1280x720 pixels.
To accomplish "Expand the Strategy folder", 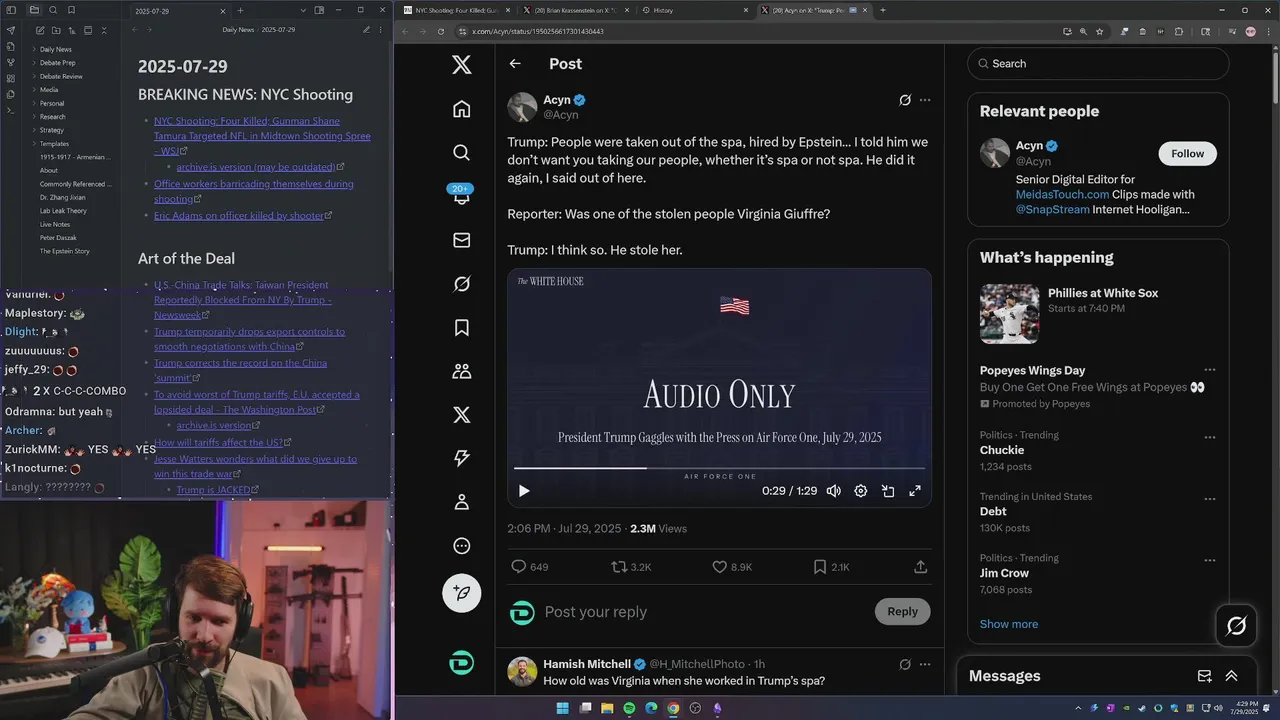I will [x=34, y=130].
